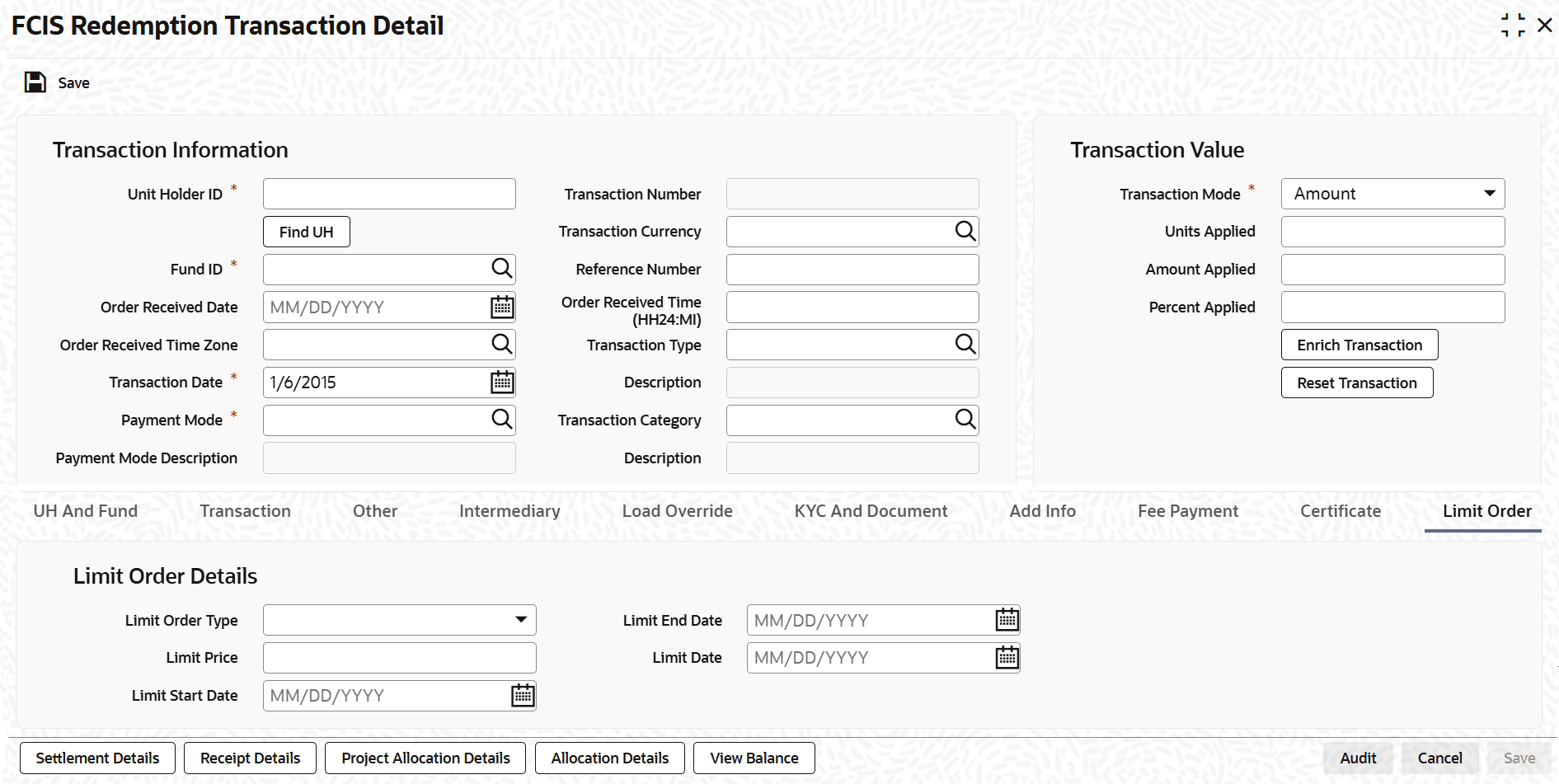
Task: Open Limit Date calendar picker
Action: tap(1007, 658)
